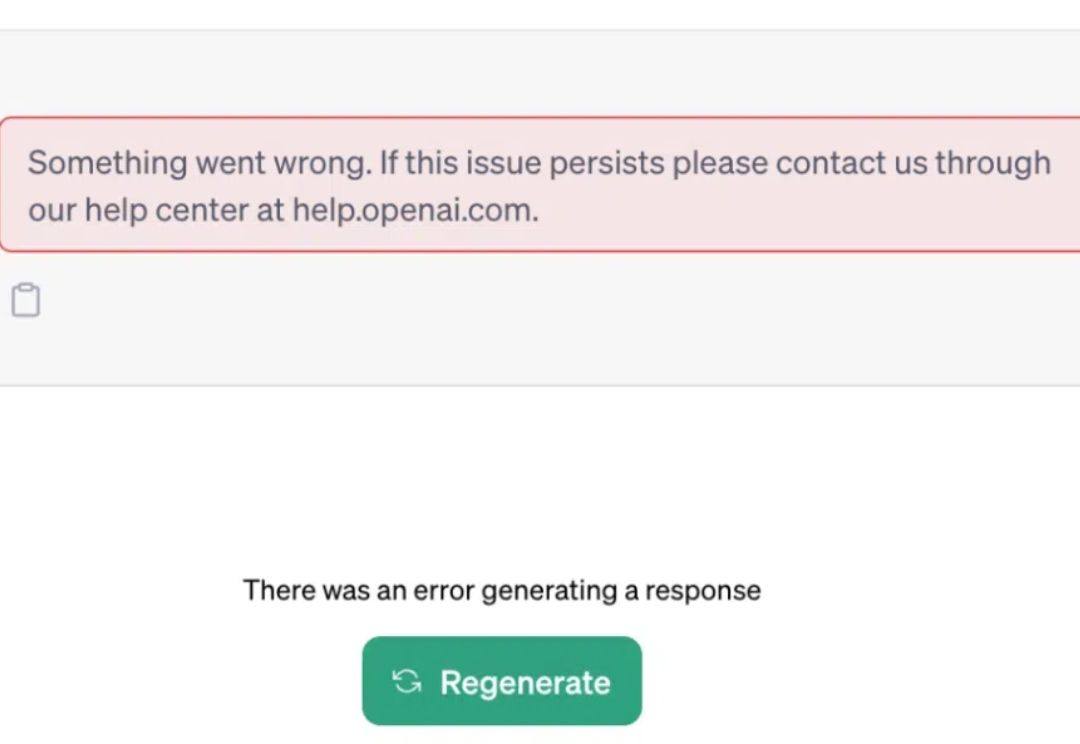
Task: Click the word 'through' ending the first line
Action: 993,164
